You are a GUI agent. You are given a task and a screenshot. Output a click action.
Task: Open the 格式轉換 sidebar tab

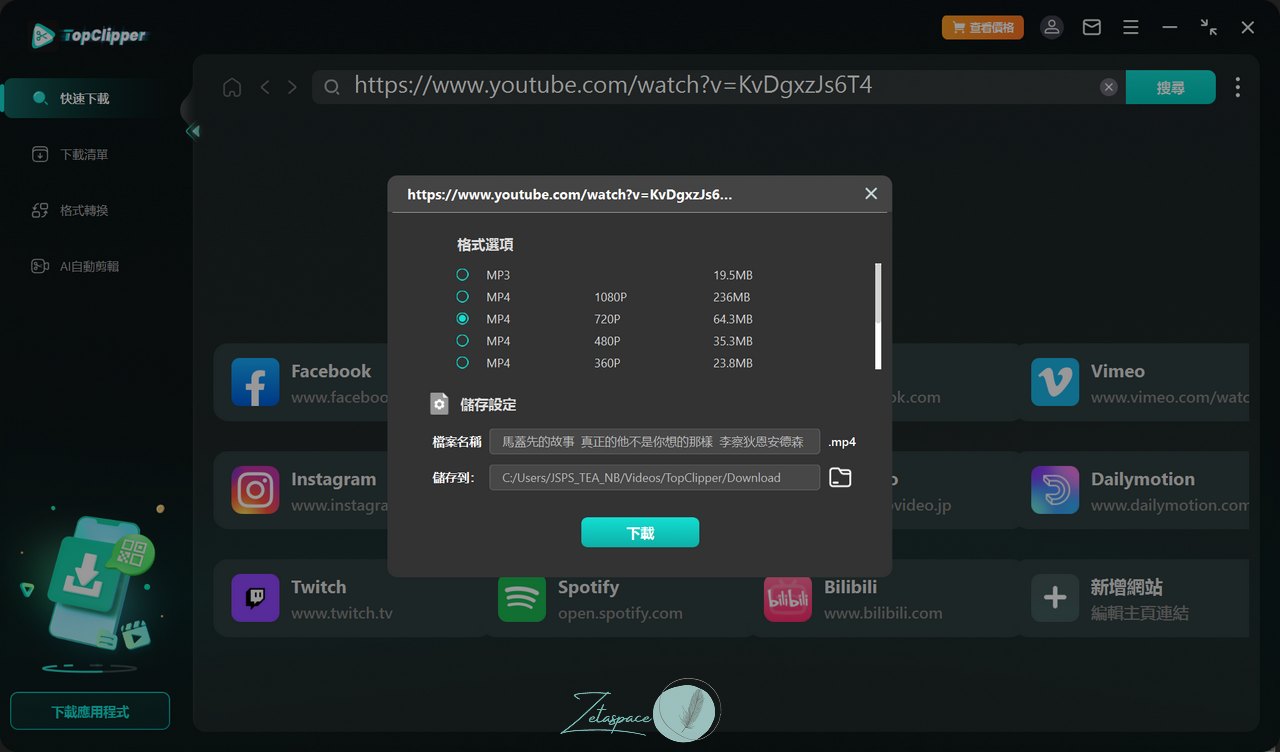click(84, 211)
